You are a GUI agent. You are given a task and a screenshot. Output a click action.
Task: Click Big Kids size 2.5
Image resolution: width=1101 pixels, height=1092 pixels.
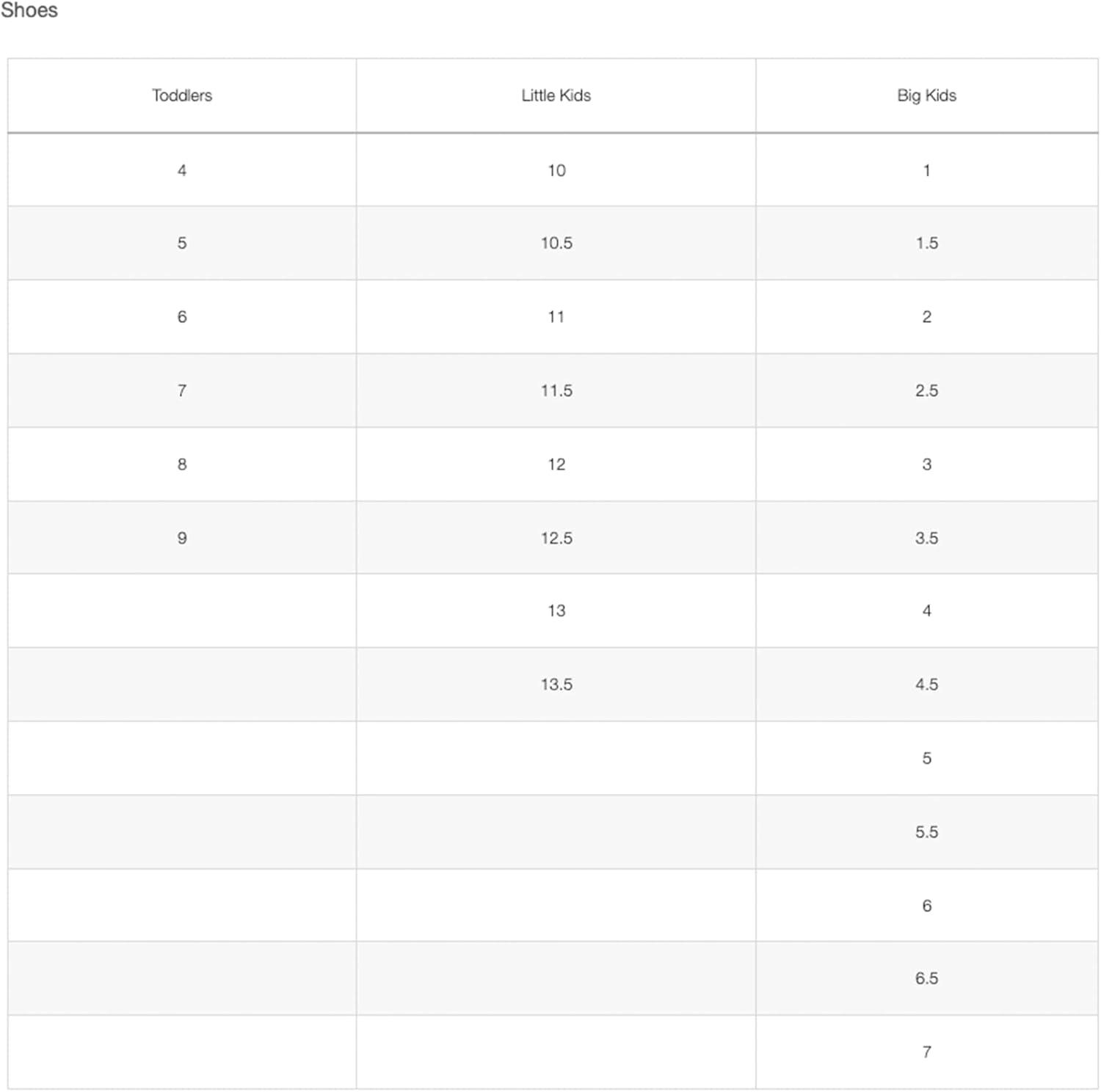click(x=926, y=390)
